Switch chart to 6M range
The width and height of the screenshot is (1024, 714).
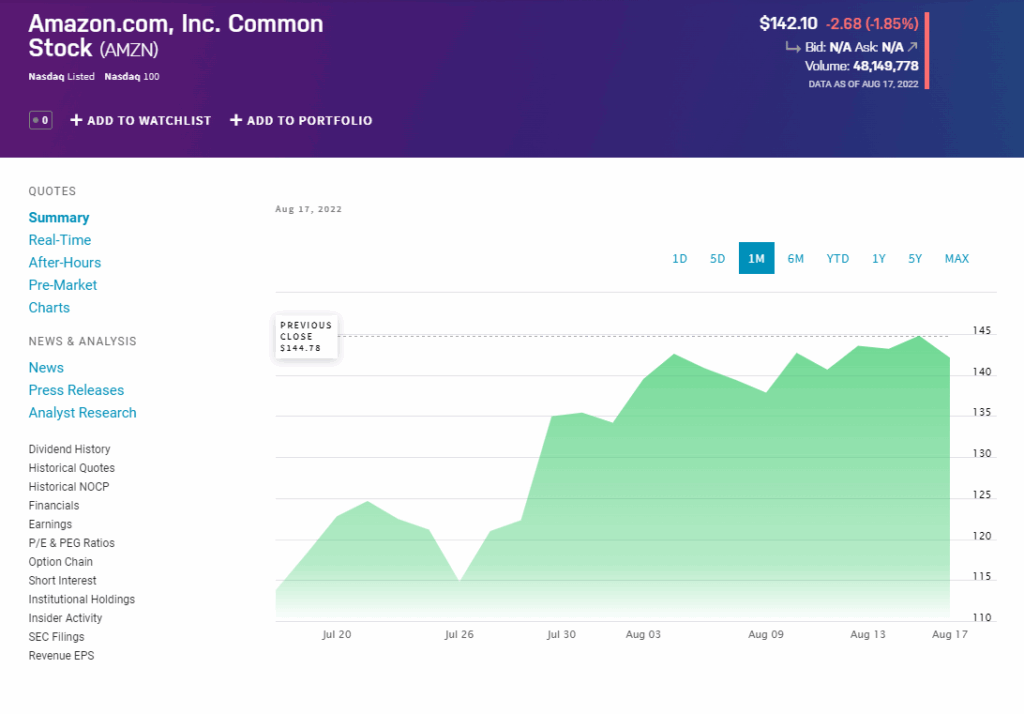[x=795, y=259]
